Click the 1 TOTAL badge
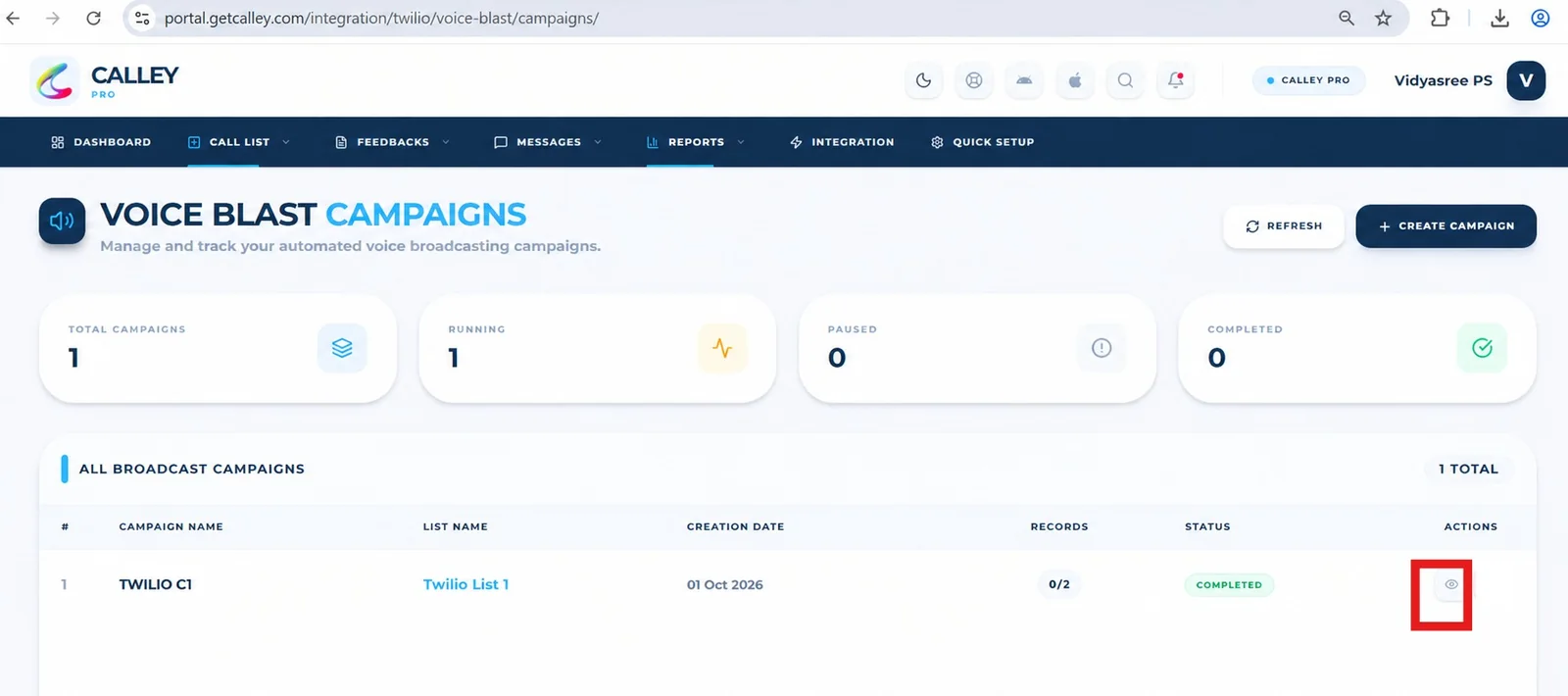Viewport: 1568px width, 696px height. point(1468,469)
